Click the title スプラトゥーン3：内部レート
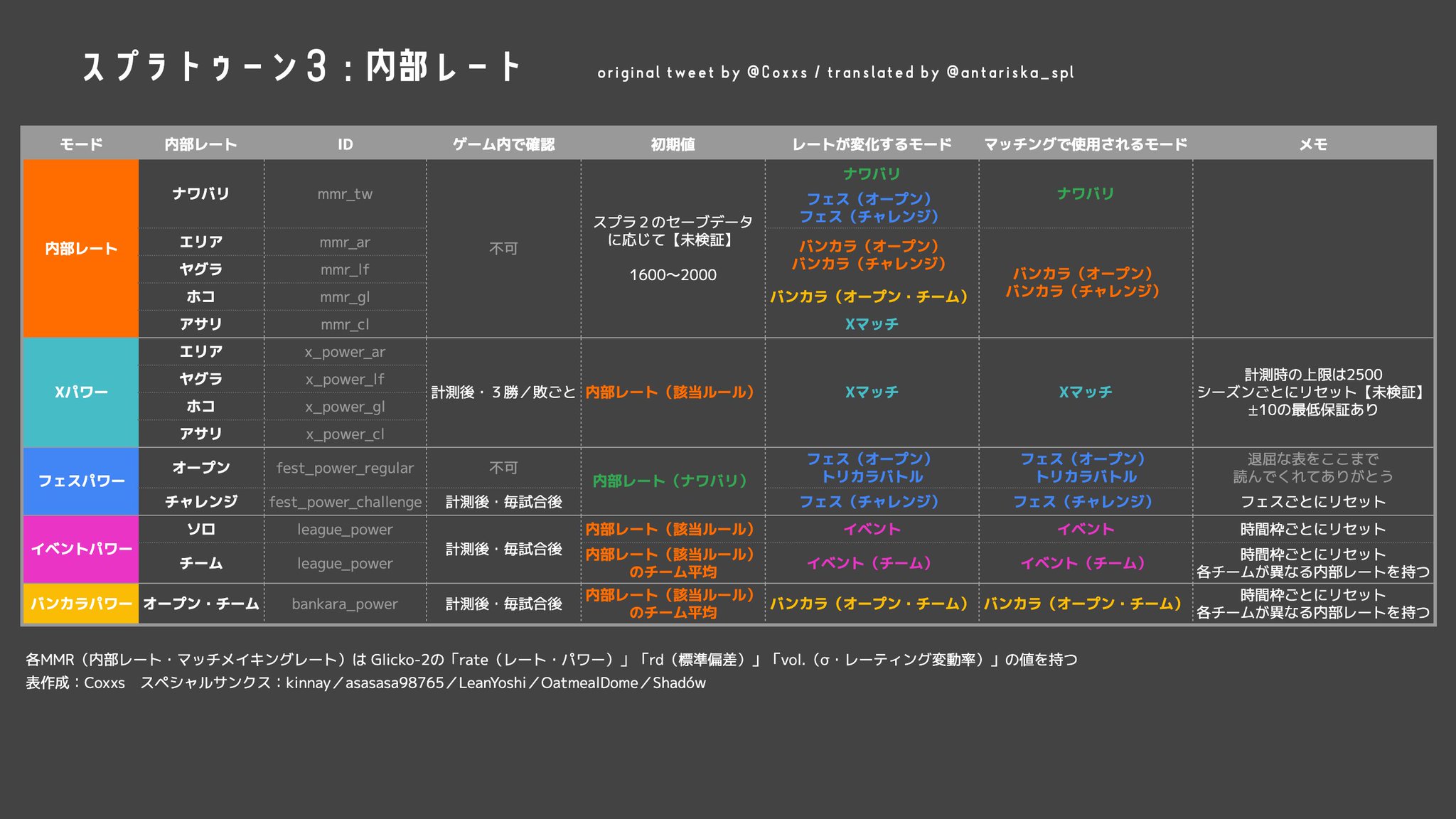This screenshot has height=819, width=1456. click(x=302, y=67)
